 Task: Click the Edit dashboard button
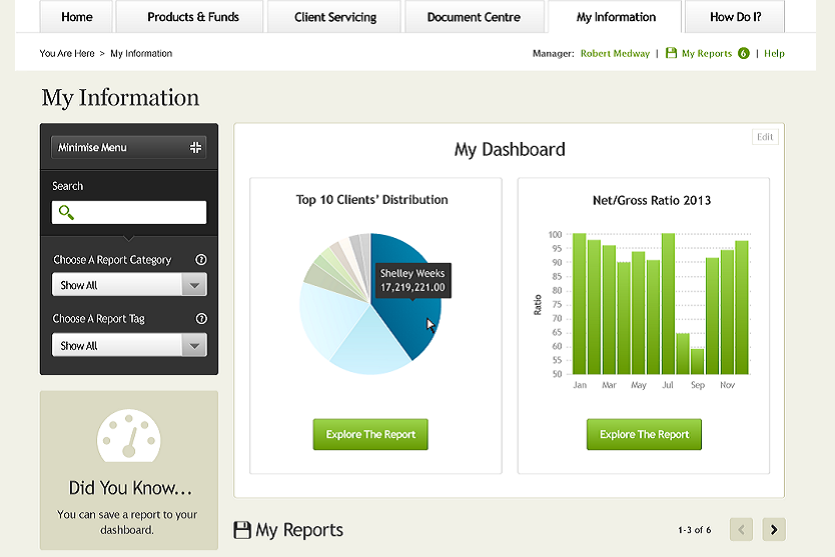click(x=765, y=137)
